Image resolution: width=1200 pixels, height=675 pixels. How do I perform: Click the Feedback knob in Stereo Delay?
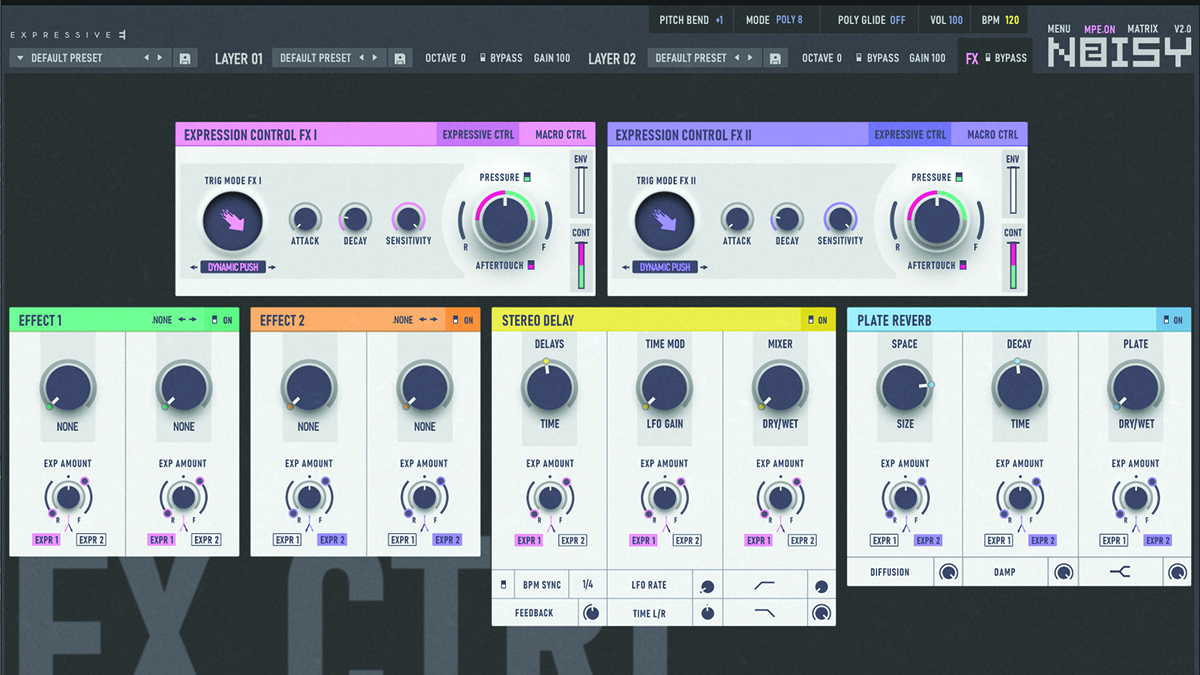[x=591, y=613]
